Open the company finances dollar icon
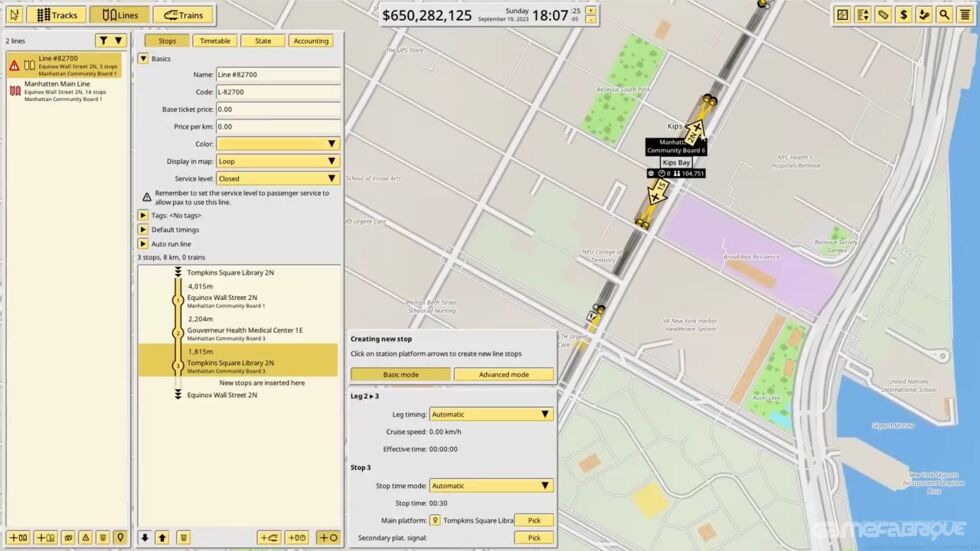Screen dimensions: 980x551 coord(904,14)
